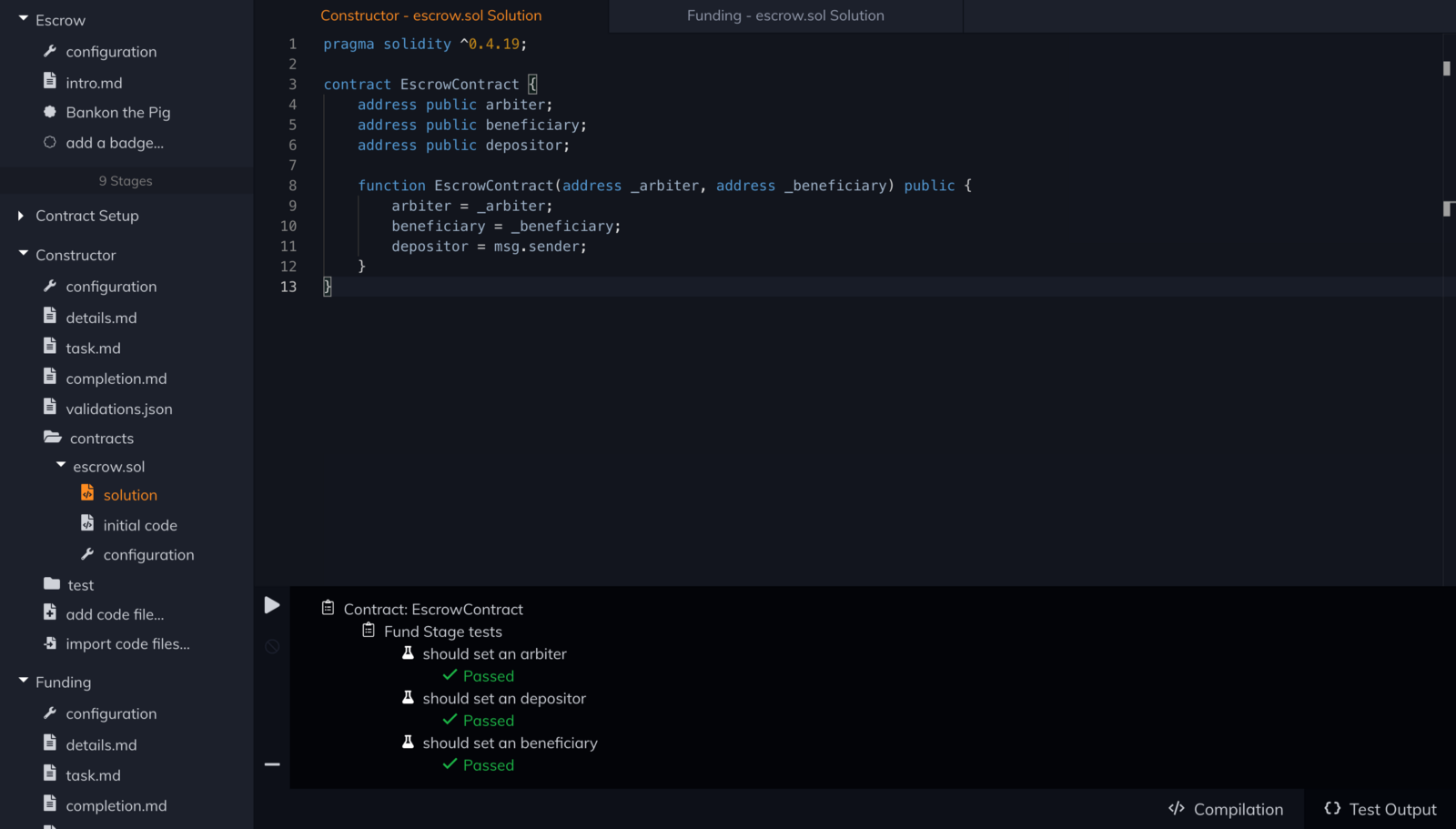Image resolution: width=1456 pixels, height=829 pixels.
Task: Open the Compilation panel
Action: tap(1226, 809)
